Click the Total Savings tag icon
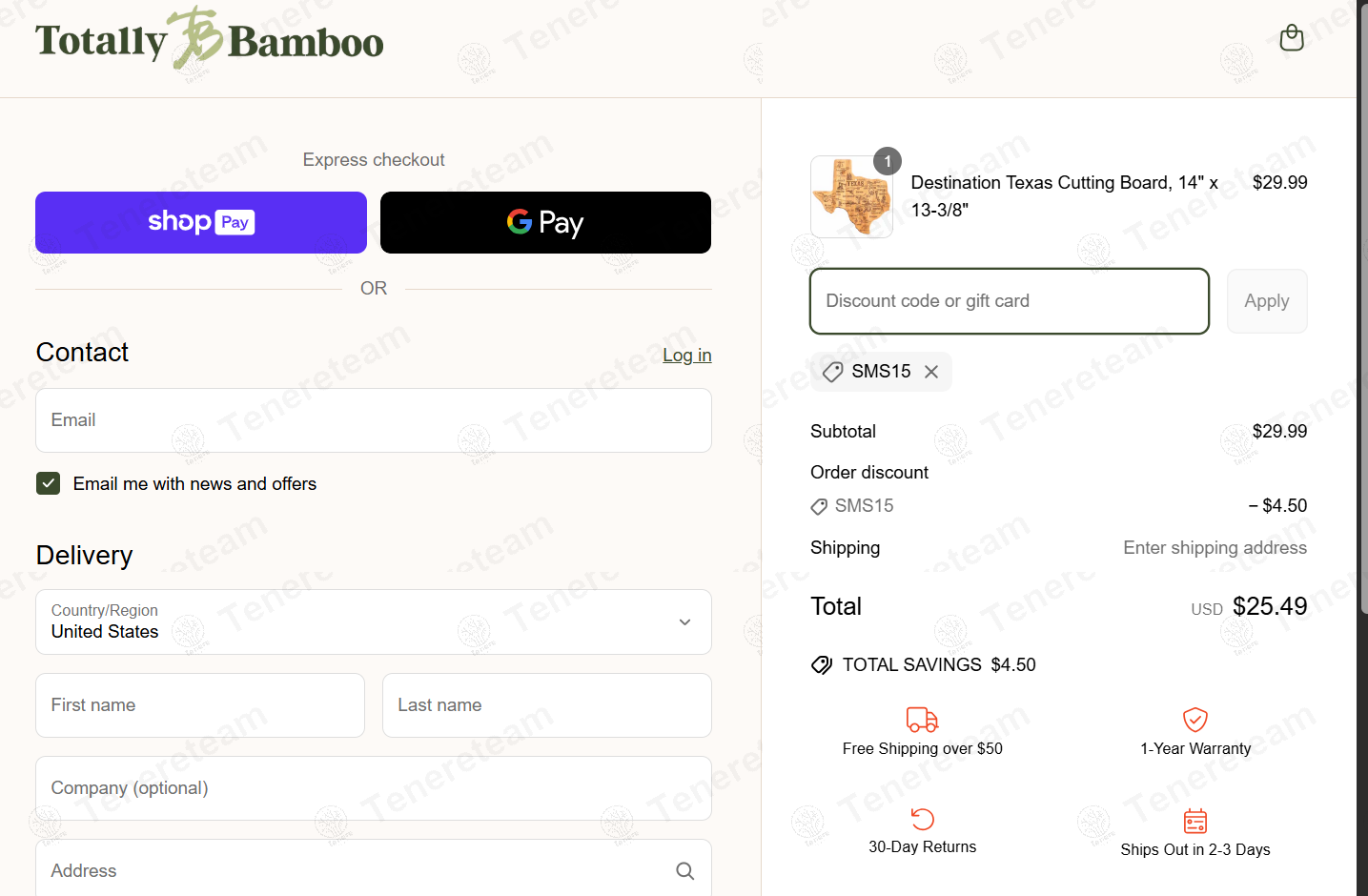This screenshot has height=896, width=1368. pos(821,665)
